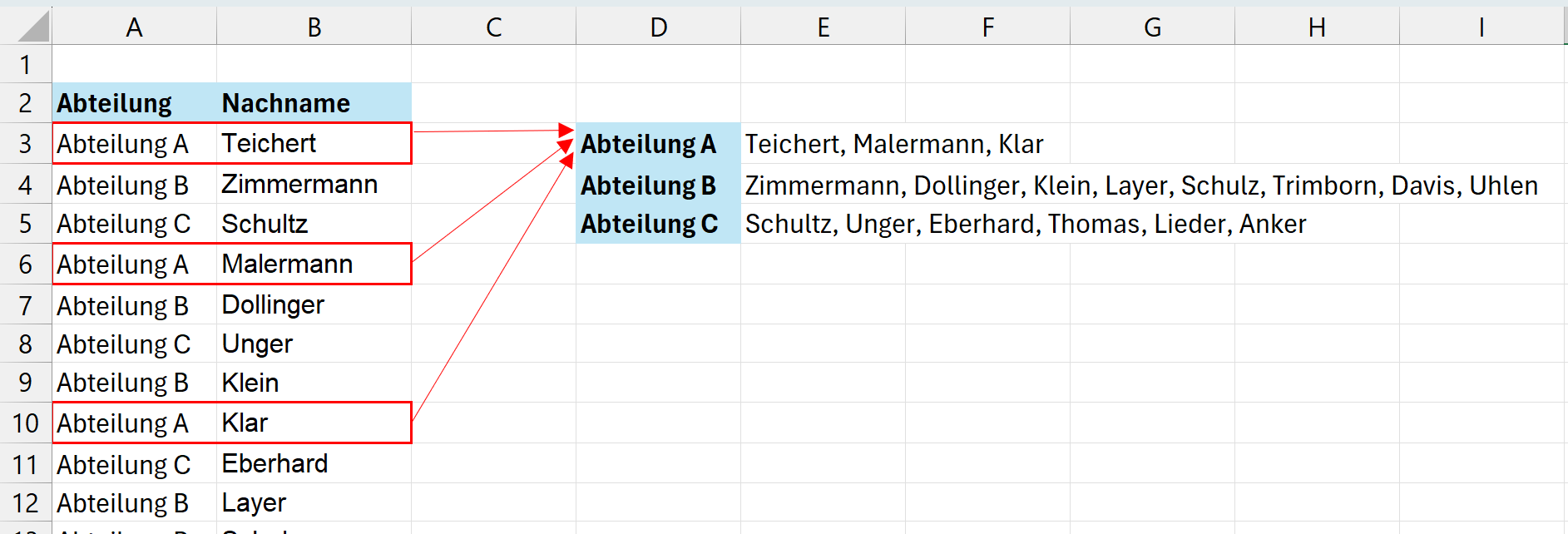Click the column D header
Viewport: 1568px width, 534px height.
658,27
